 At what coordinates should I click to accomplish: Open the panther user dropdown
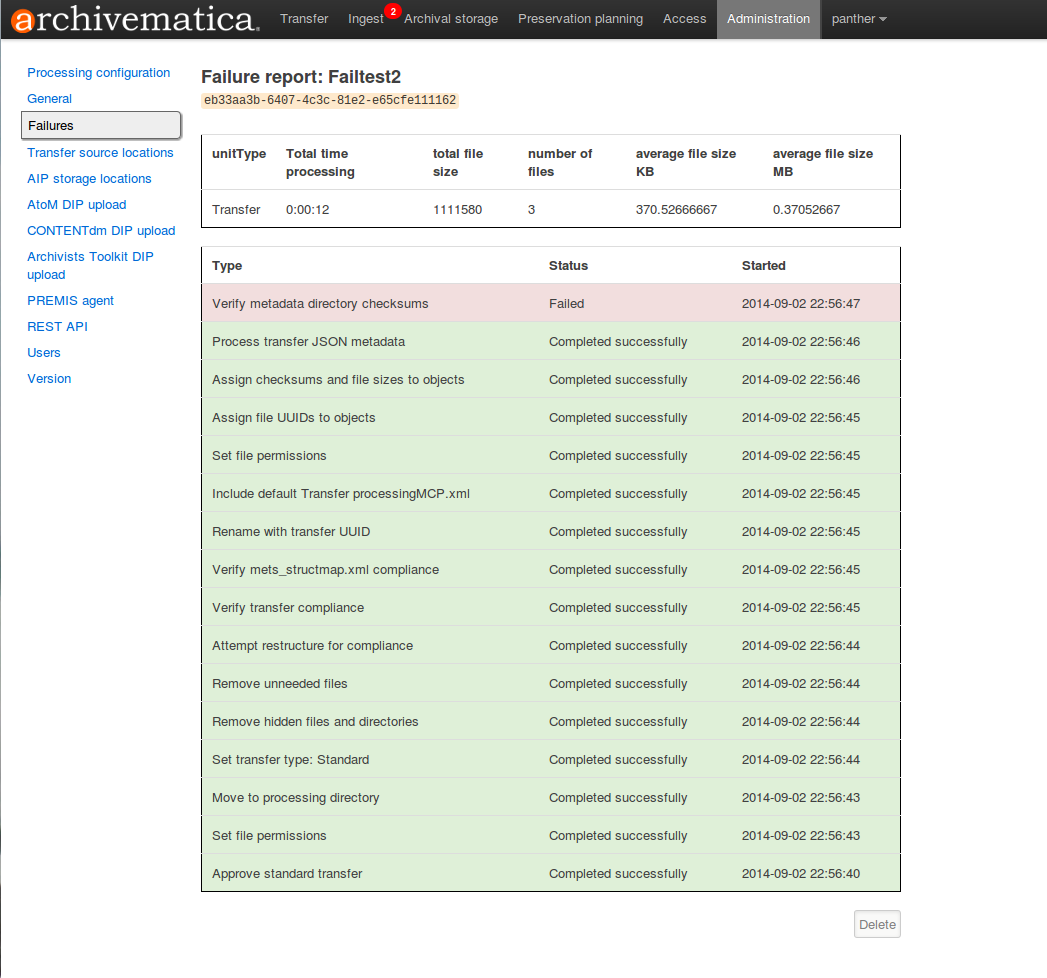pyautogui.click(x=859, y=19)
